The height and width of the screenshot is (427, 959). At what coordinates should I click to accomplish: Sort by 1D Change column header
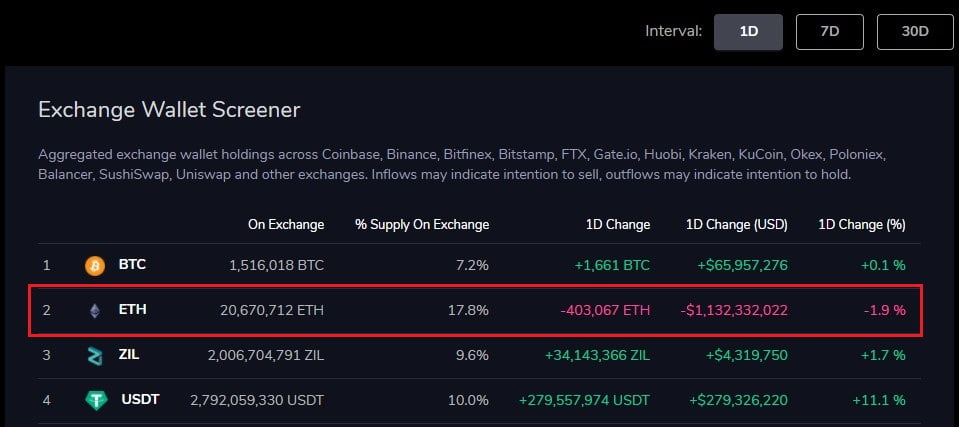617,225
